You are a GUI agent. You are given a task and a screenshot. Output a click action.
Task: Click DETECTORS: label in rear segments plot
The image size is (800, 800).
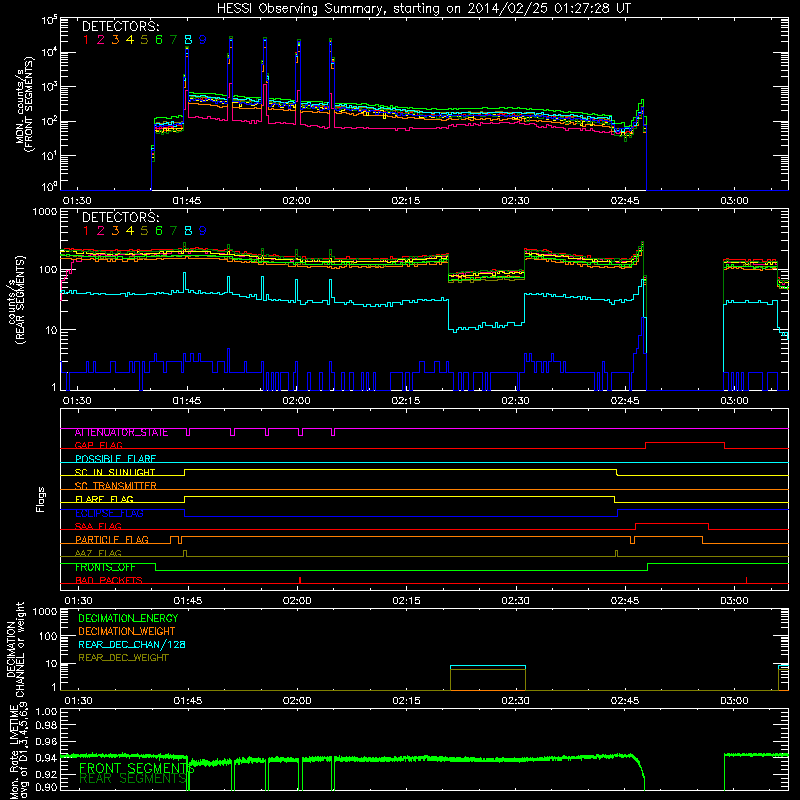tap(120, 217)
